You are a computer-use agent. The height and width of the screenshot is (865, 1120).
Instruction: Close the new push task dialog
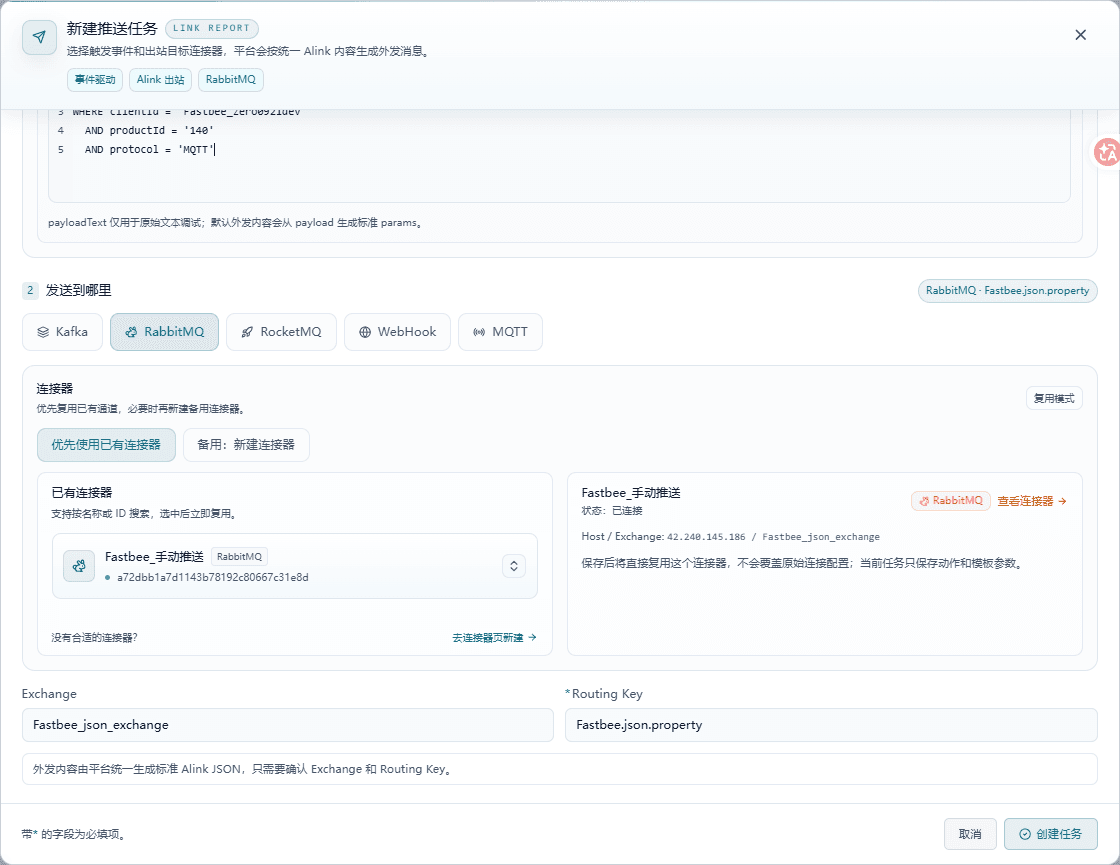pyautogui.click(x=1080, y=35)
